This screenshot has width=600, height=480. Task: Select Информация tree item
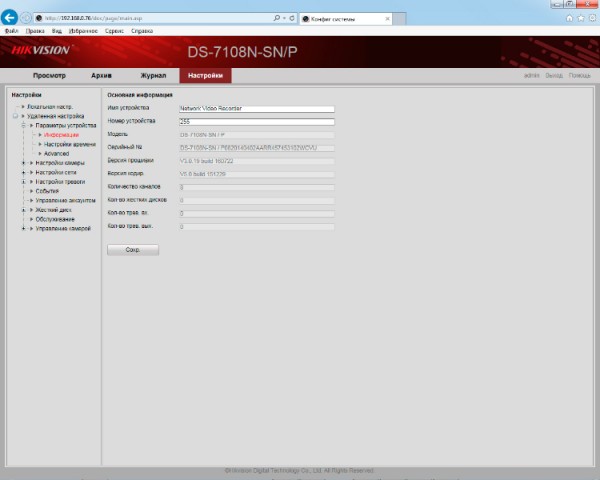(61, 135)
